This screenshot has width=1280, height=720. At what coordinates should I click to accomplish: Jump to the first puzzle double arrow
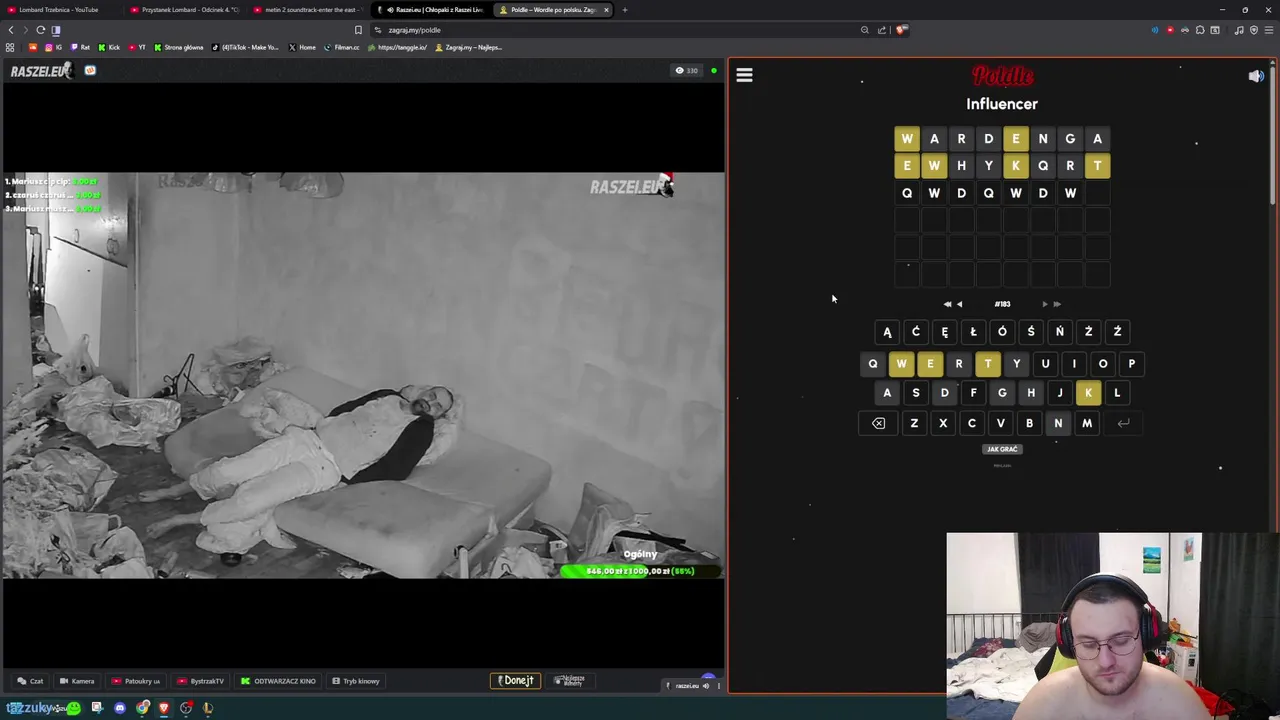(947, 304)
